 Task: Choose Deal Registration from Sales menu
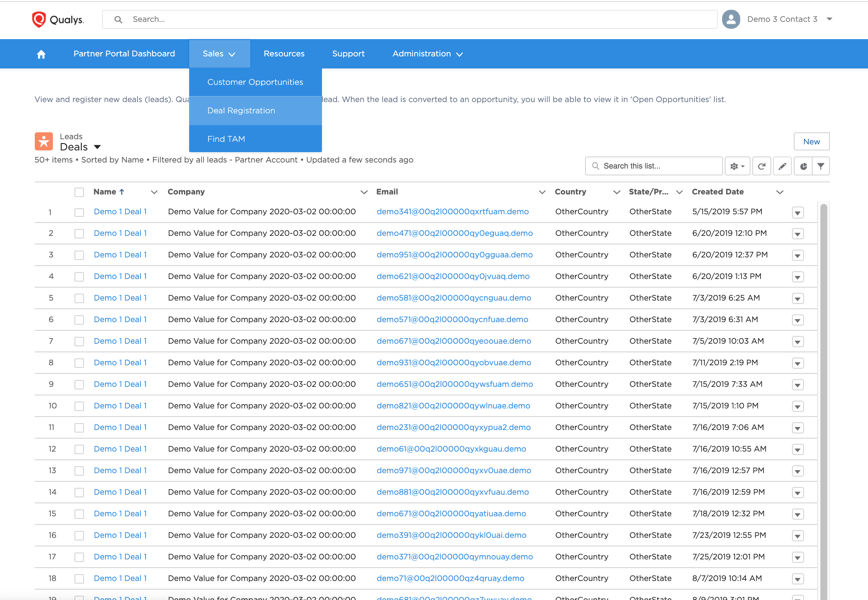(x=241, y=111)
